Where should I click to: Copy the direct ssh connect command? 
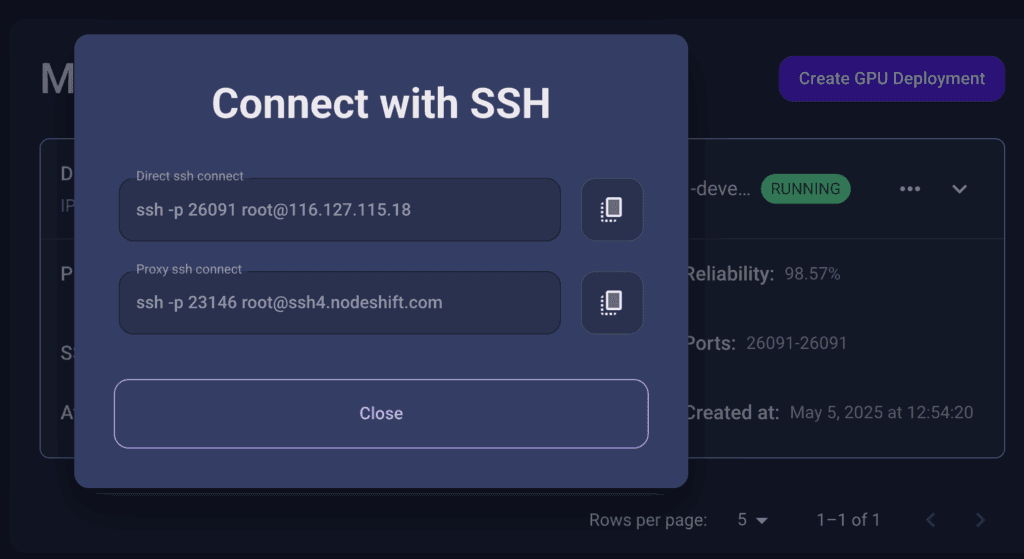click(612, 210)
